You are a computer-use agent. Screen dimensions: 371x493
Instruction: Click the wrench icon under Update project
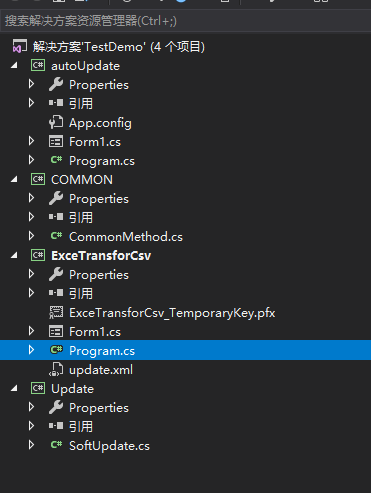pos(56,407)
